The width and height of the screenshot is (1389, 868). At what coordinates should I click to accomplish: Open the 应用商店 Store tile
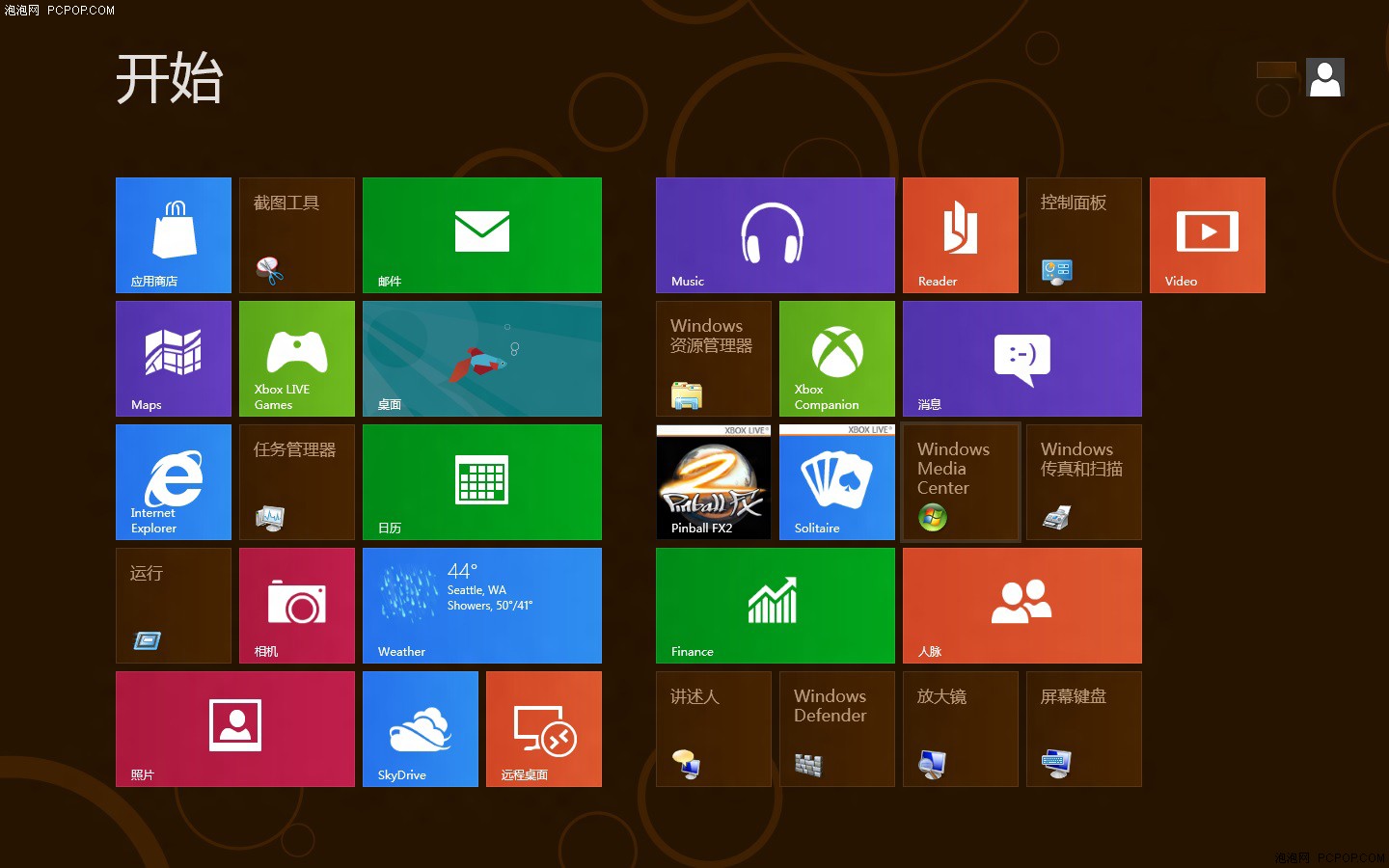(174, 235)
